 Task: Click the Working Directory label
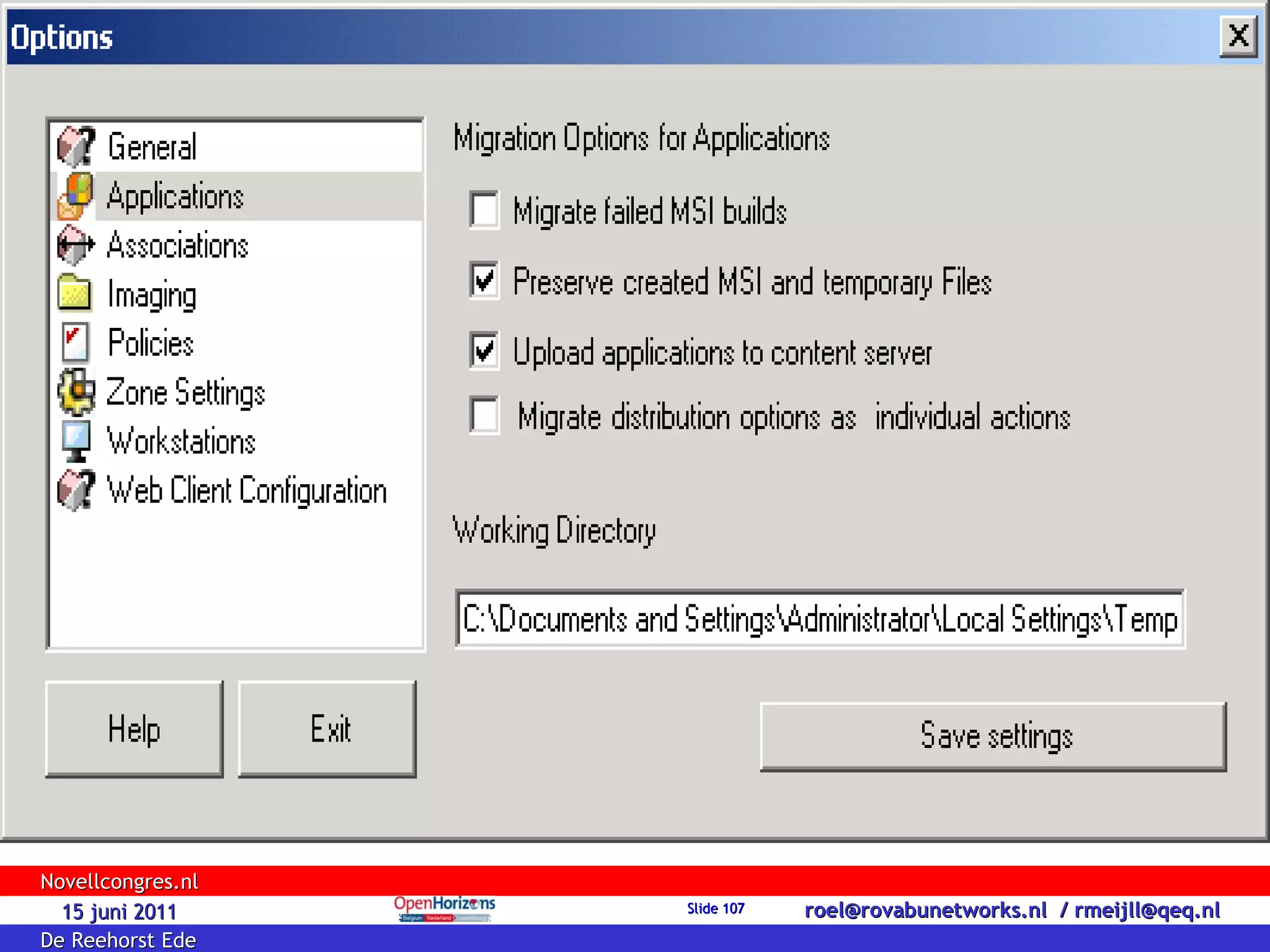[x=554, y=531]
